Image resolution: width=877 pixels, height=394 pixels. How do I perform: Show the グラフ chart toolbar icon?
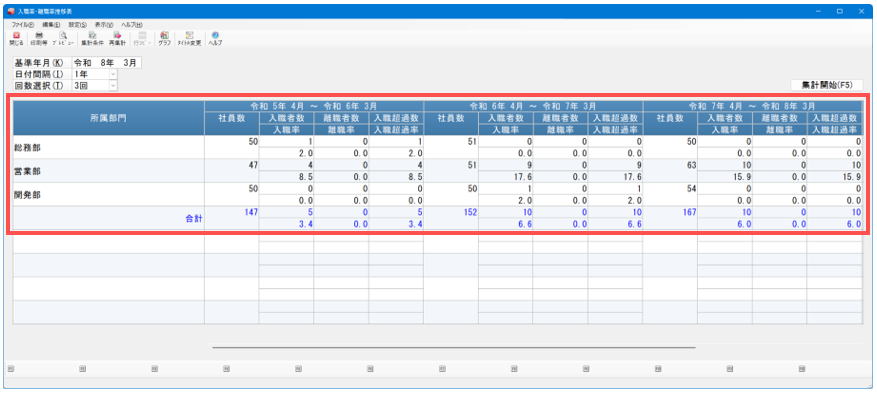coord(164,38)
